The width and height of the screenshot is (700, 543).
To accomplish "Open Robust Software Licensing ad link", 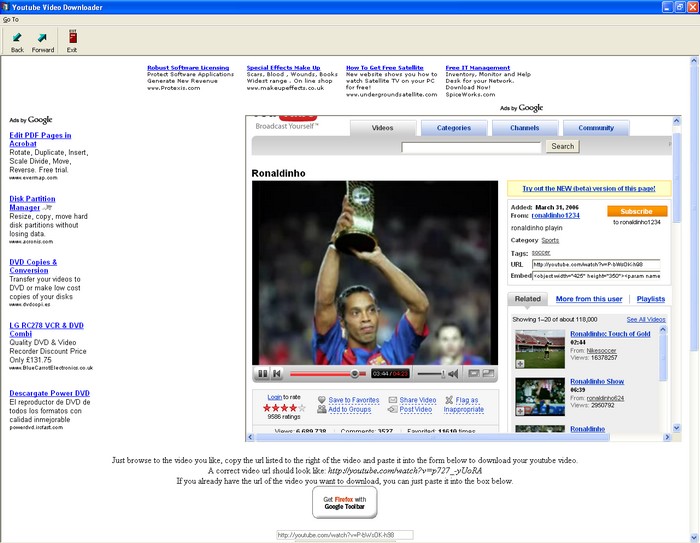I will (188, 68).
